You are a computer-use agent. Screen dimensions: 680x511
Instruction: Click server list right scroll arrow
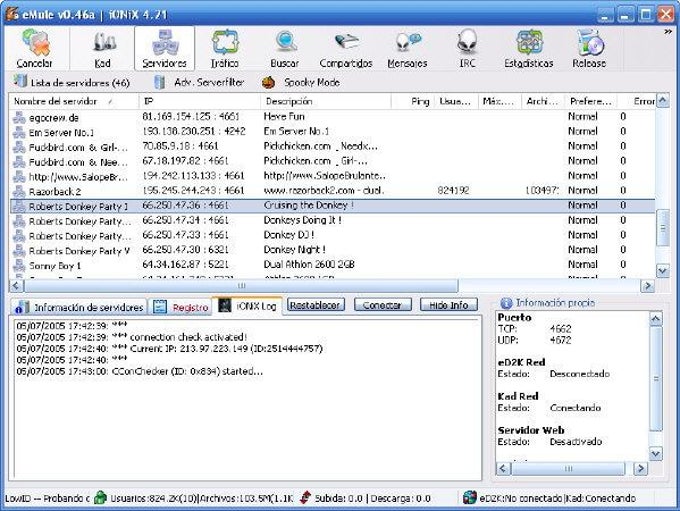pos(647,286)
